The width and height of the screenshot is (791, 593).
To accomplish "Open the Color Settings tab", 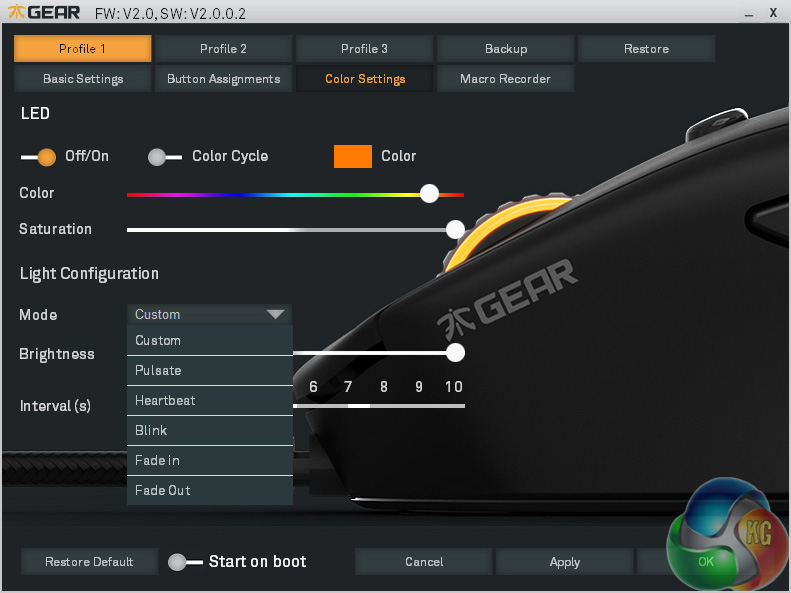I will [x=364, y=79].
